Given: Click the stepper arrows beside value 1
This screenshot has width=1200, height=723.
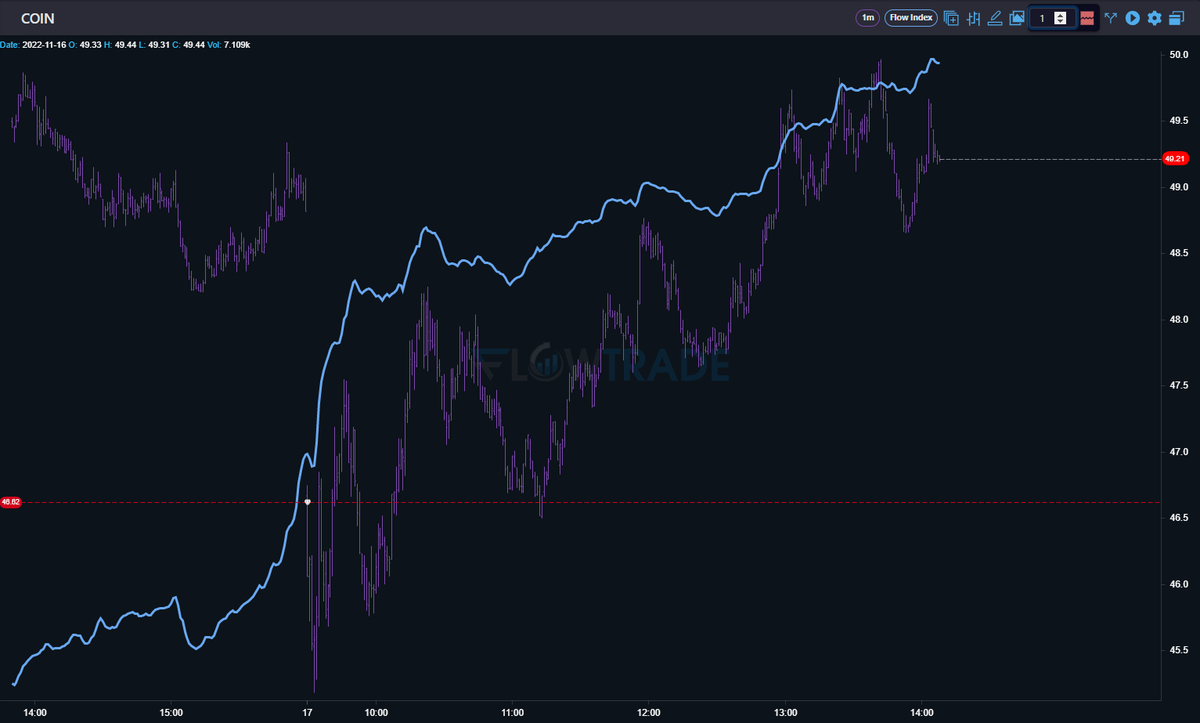Looking at the screenshot, I should tap(1061, 18).
